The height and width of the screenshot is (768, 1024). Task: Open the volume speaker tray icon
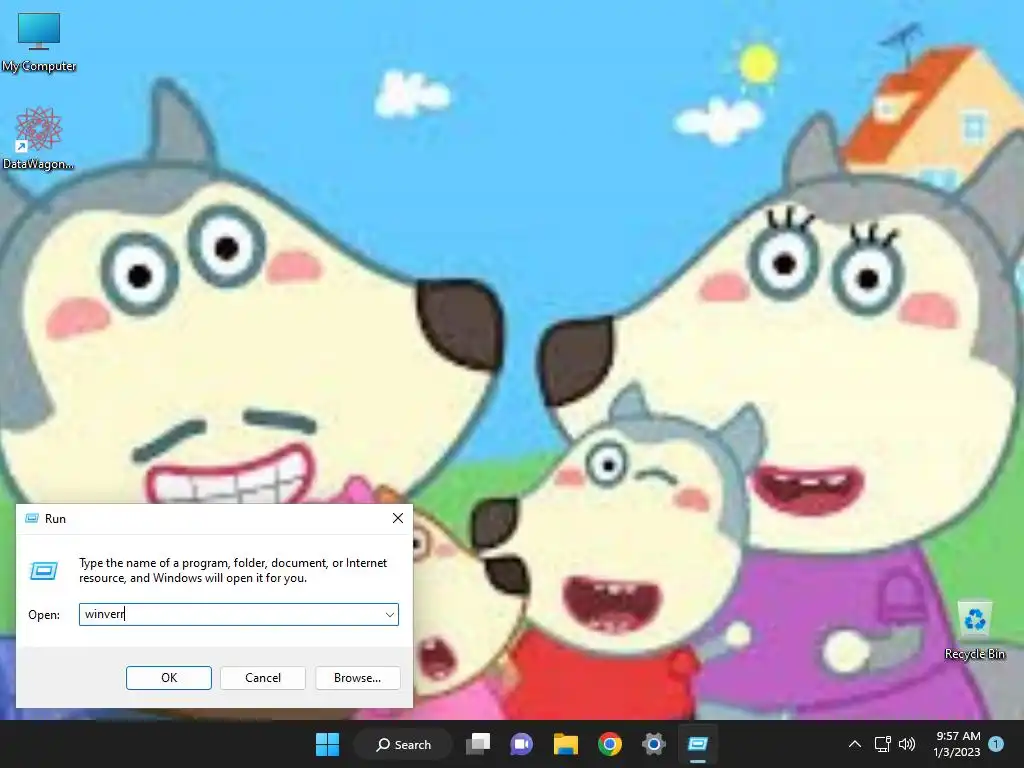tap(907, 744)
